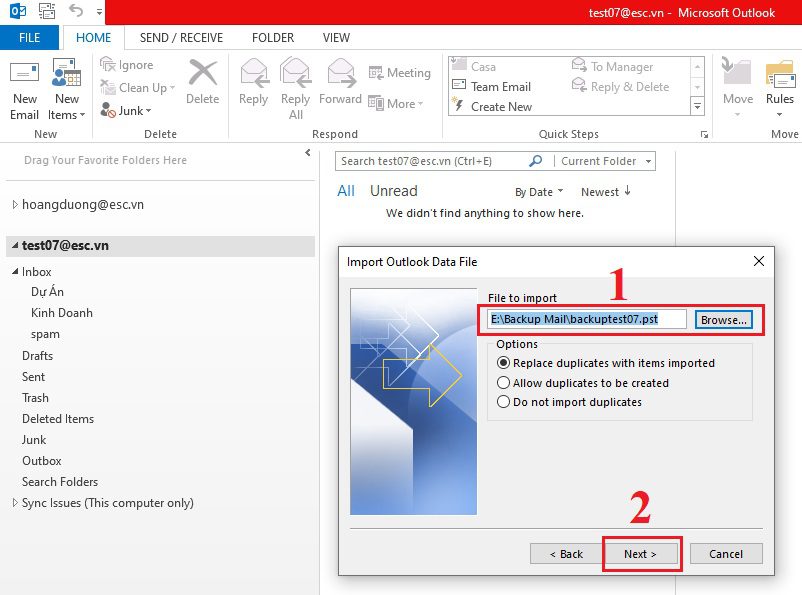This screenshot has height=595, width=802.
Task: Switch to the FOLDER tab
Action: 273,38
